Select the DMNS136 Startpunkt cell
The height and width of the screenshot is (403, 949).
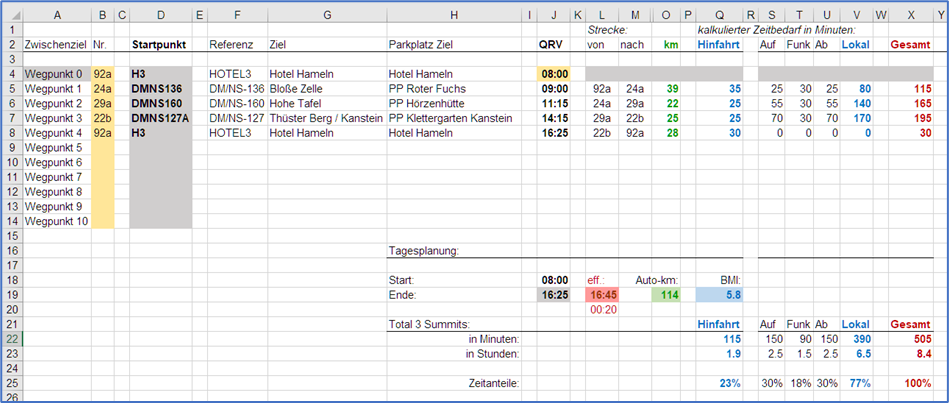[x=159, y=89]
